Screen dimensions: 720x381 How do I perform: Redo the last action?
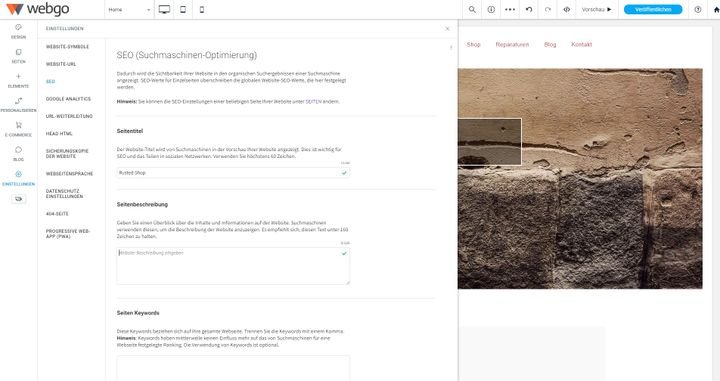pos(548,9)
